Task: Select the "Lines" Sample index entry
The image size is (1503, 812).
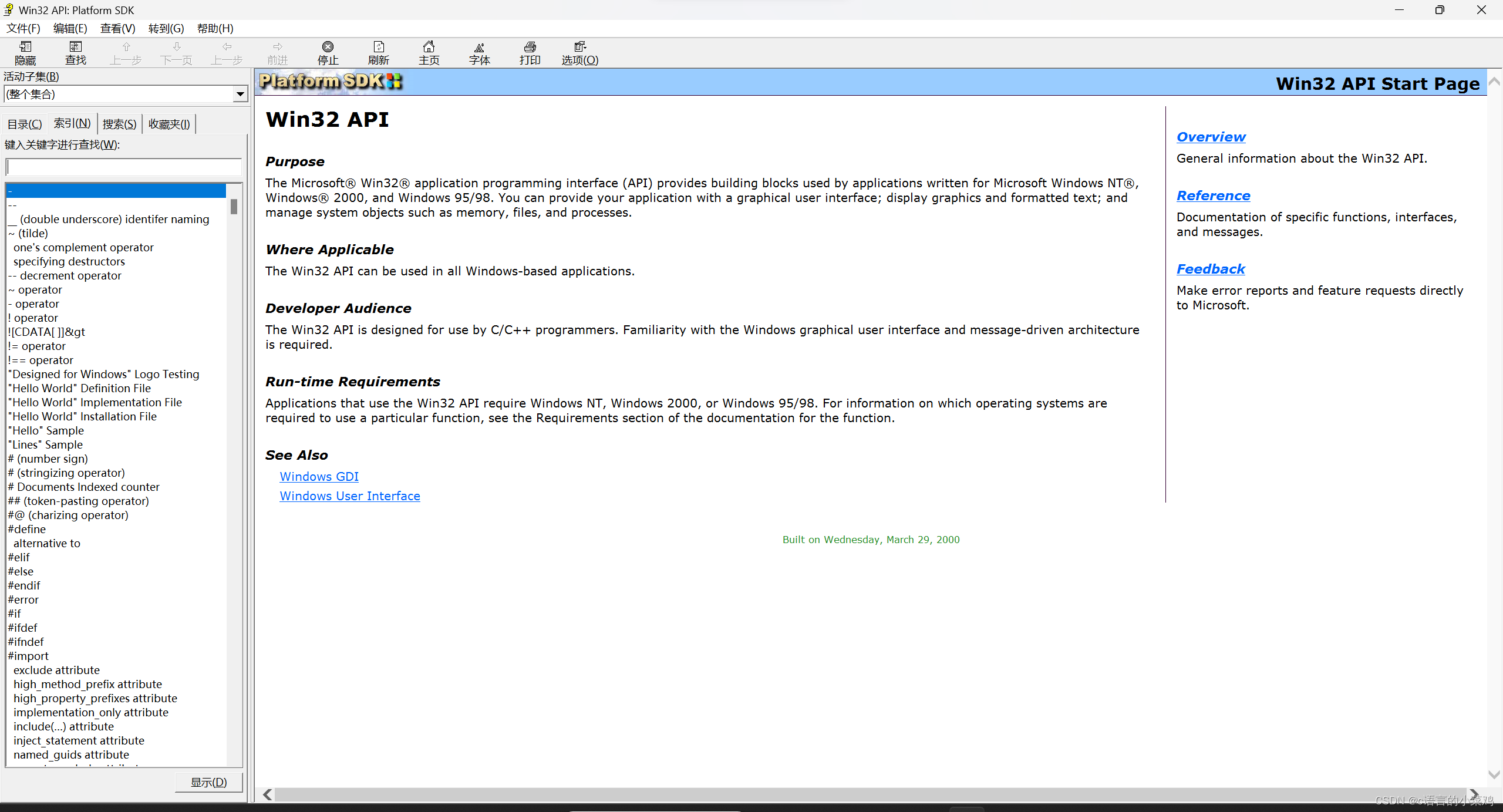Action: pyautogui.click(x=45, y=444)
